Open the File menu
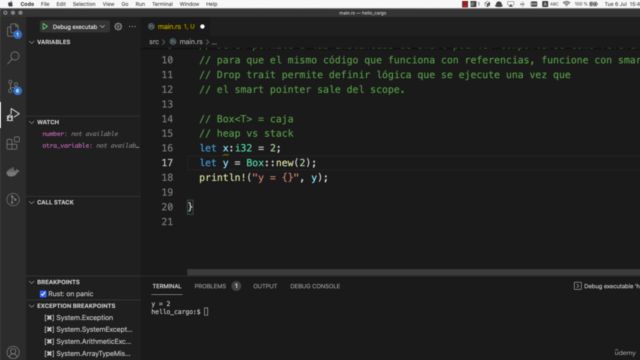 45,4
